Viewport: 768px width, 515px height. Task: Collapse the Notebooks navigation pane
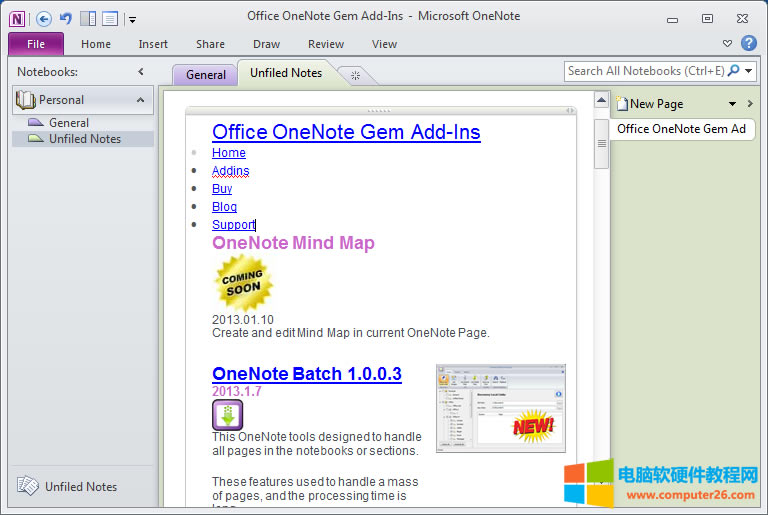pos(141,72)
